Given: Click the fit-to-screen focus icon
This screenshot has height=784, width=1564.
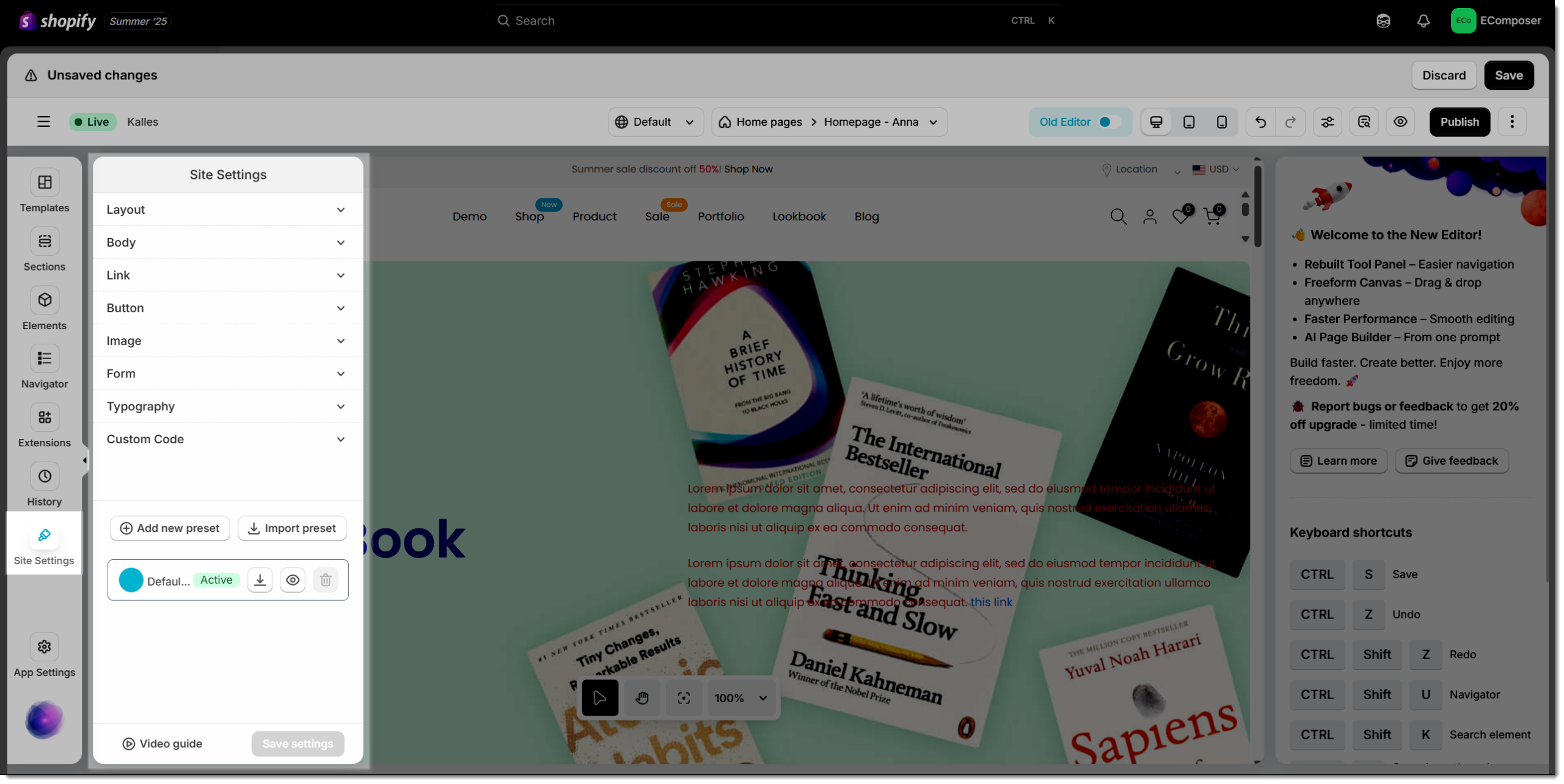Looking at the screenshot, I should coord(684,698).
